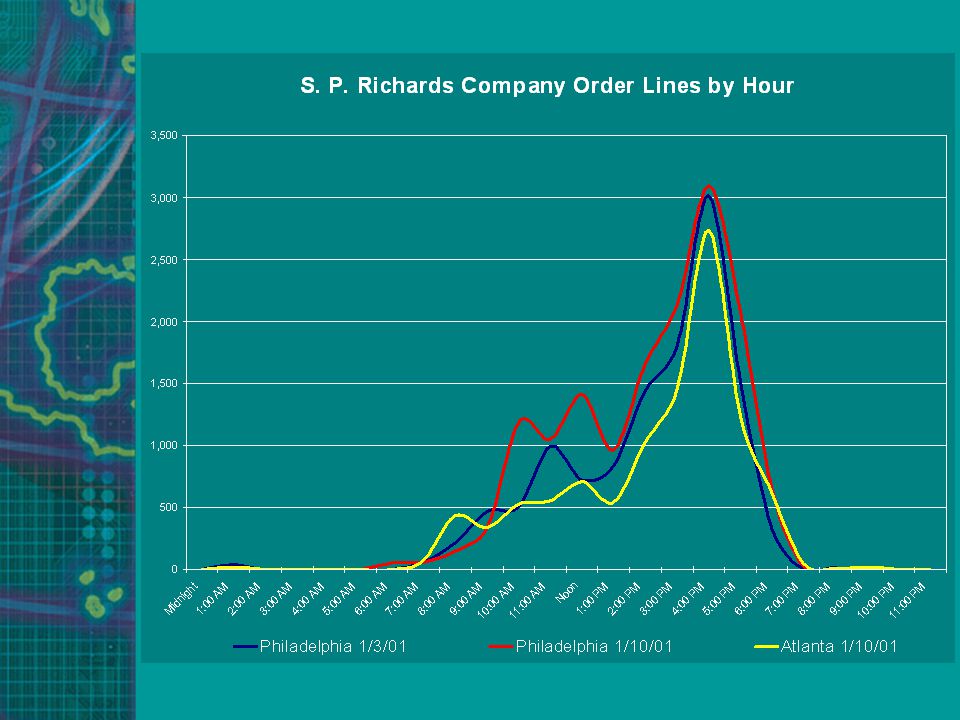Screen dimensions: 960x720
Task: Click the red legend line for Philadelphia 1/10/01
Action: (501, 646)
